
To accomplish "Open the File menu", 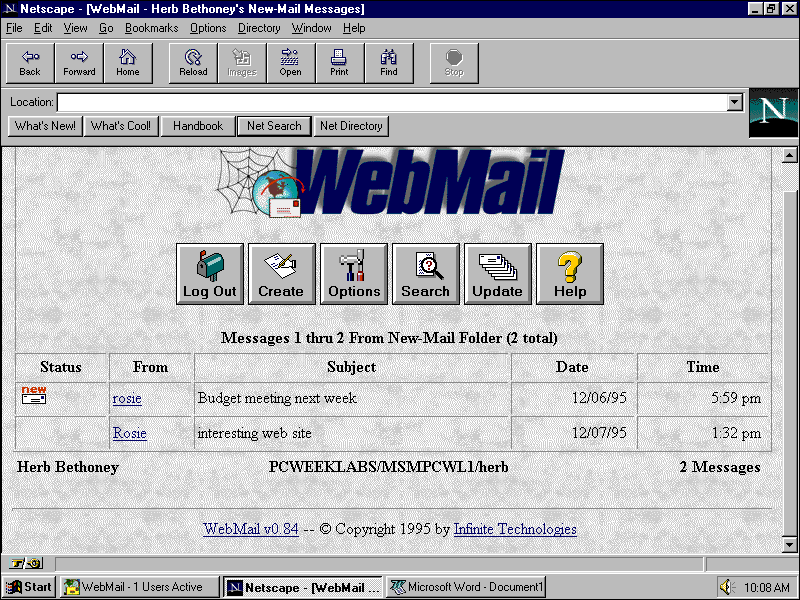I will (14, 28).
